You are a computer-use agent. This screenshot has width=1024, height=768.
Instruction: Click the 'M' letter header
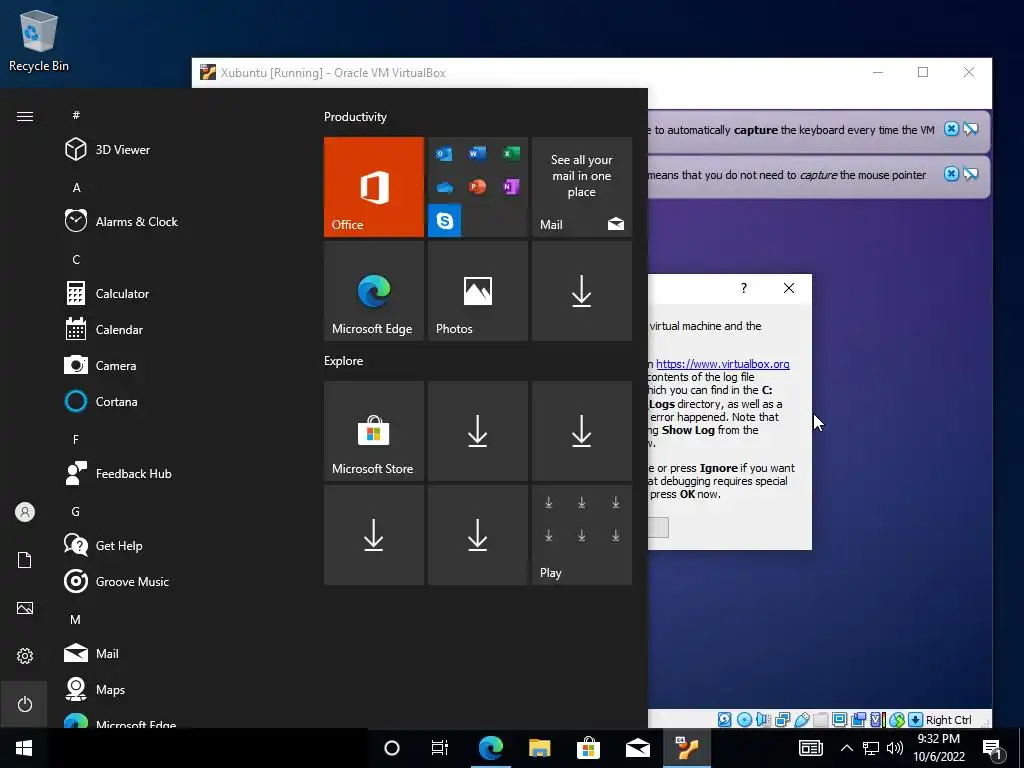[x=76, y=619]
